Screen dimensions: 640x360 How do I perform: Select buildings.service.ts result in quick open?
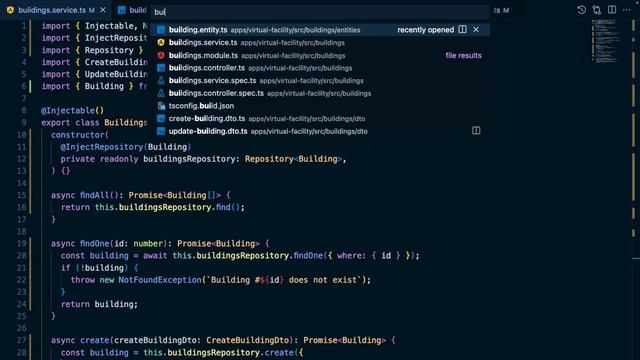coord(320,42)
